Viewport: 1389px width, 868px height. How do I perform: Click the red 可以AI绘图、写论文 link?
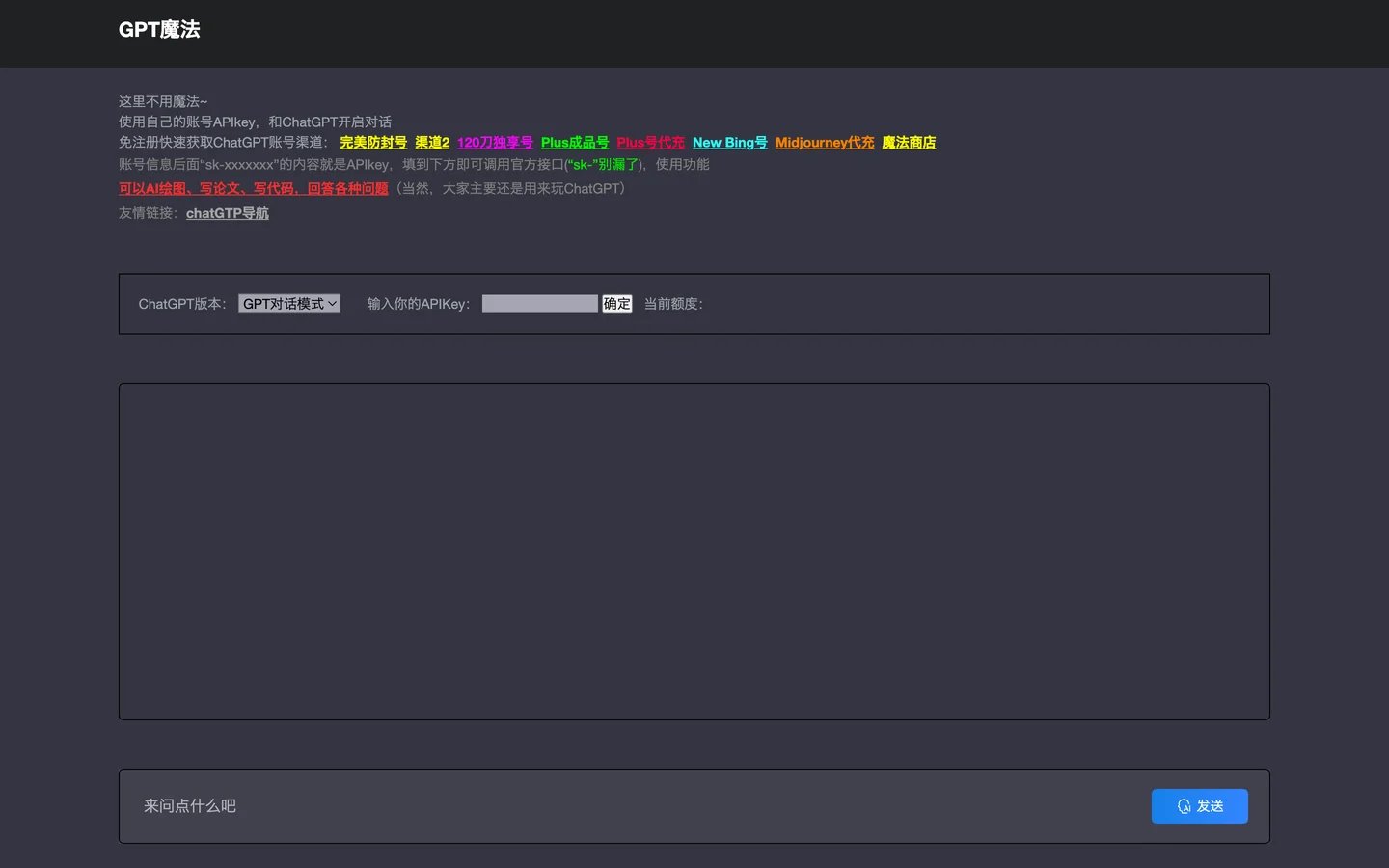coord(254,189)
